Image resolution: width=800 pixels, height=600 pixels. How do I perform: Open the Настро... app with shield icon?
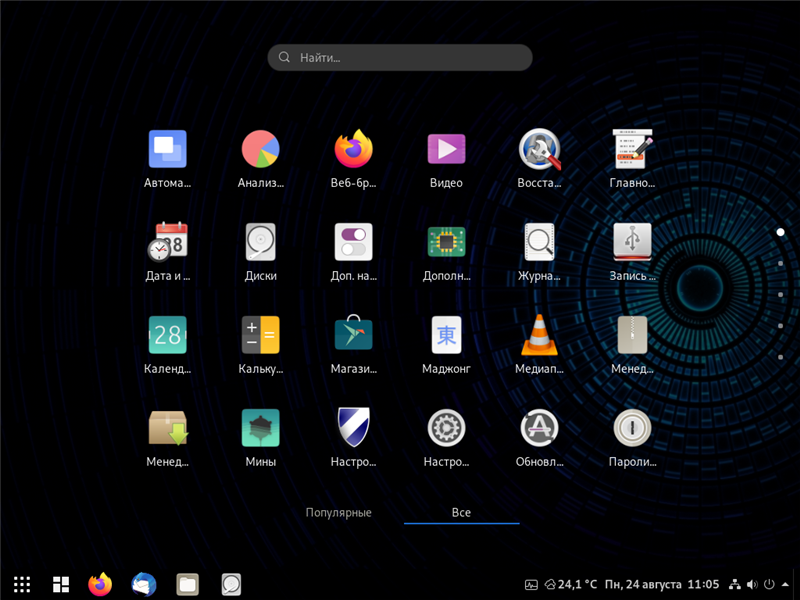pos(353,437)
